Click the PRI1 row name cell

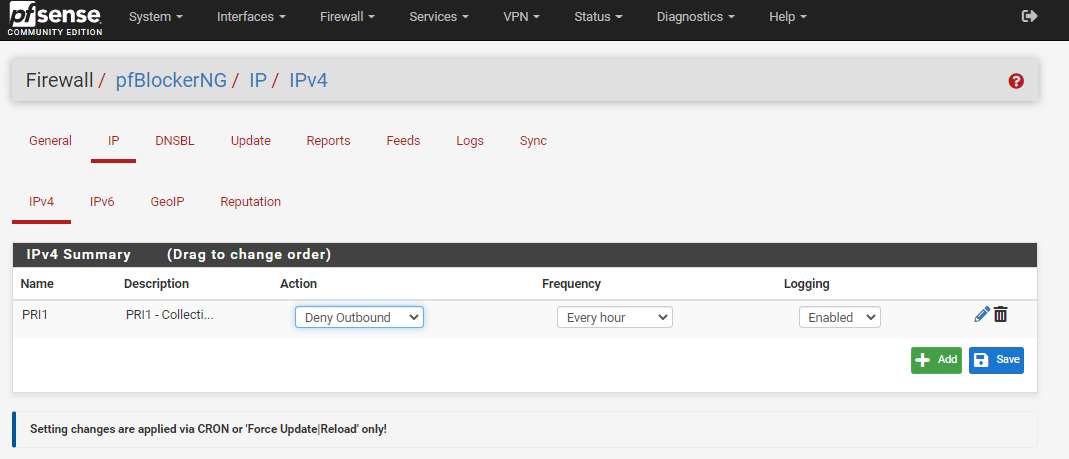coord(35,315)
